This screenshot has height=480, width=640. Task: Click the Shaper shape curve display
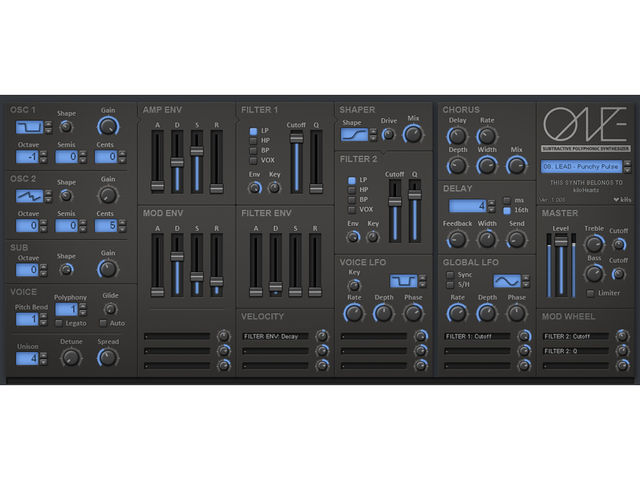tap(354, 135)
